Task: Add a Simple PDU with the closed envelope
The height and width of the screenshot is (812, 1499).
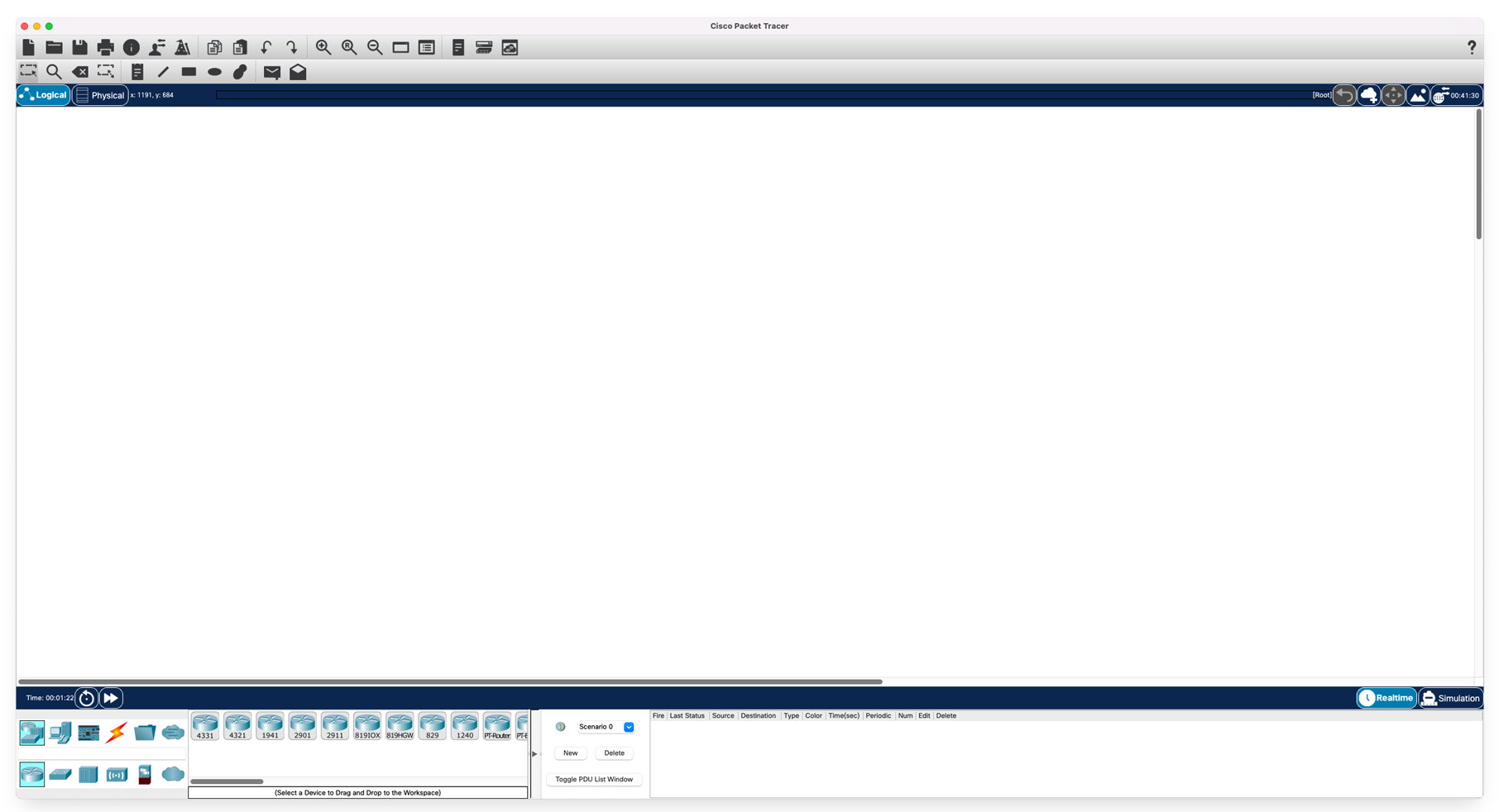Action: coord(272,72)
